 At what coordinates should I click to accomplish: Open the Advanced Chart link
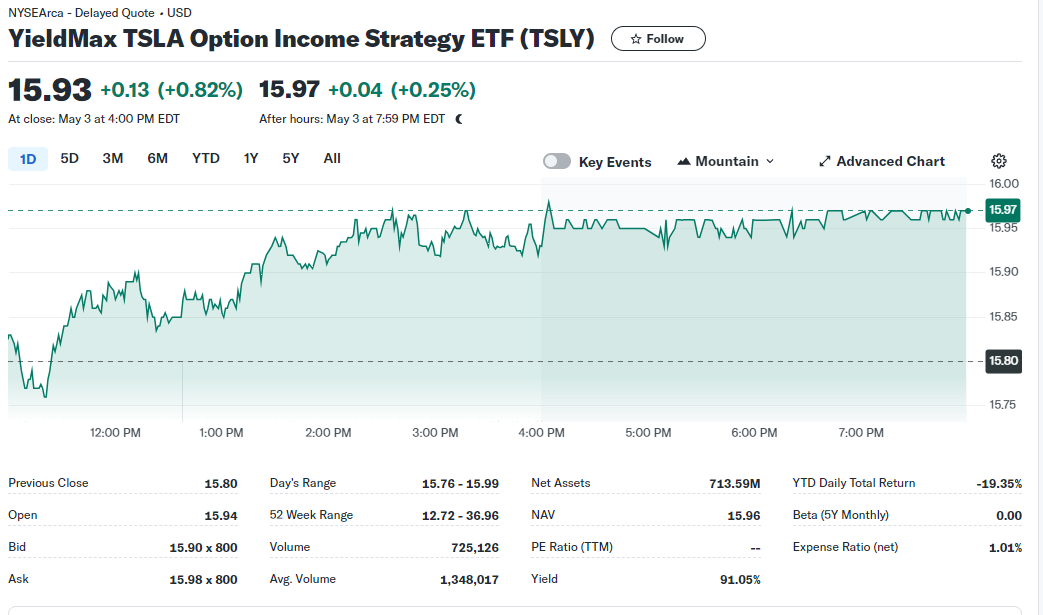[x=881, y=162]
